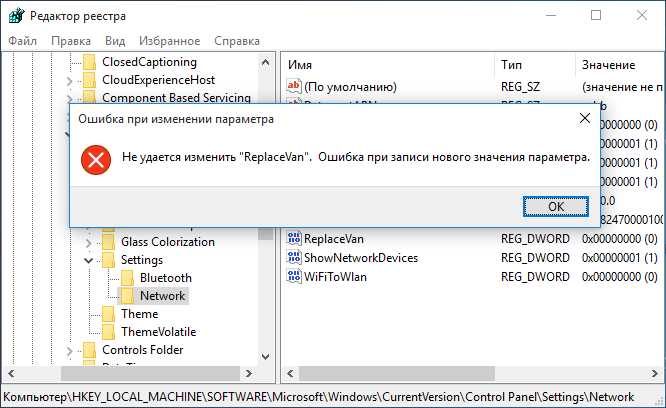Screen dimensions: 666x408
Task: Select the Theme folder icon
Action: coord(108,314)
